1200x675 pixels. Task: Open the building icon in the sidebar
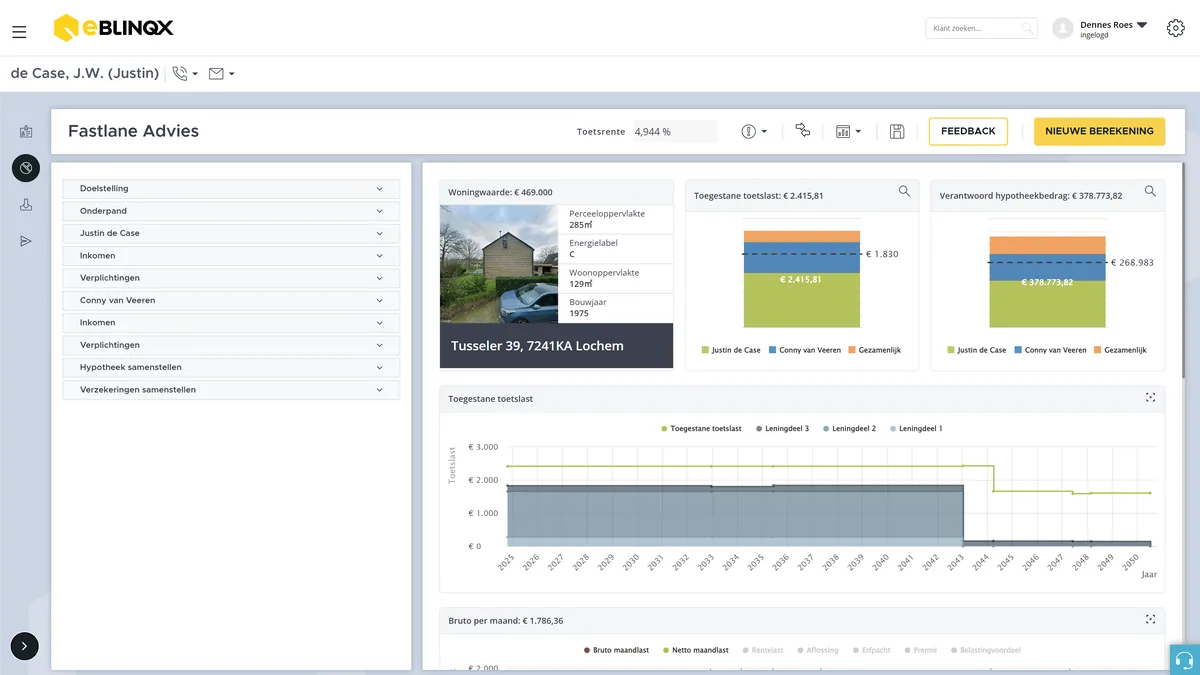click(x=26, y=131)
